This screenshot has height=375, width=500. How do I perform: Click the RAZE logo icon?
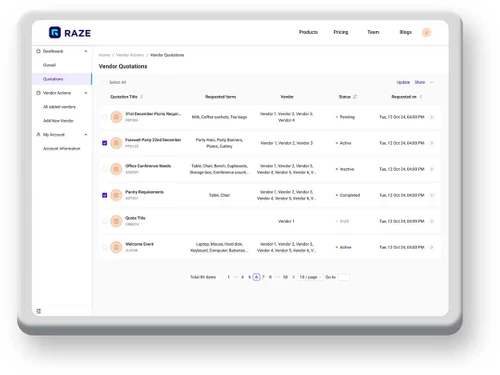click(55, 32)
